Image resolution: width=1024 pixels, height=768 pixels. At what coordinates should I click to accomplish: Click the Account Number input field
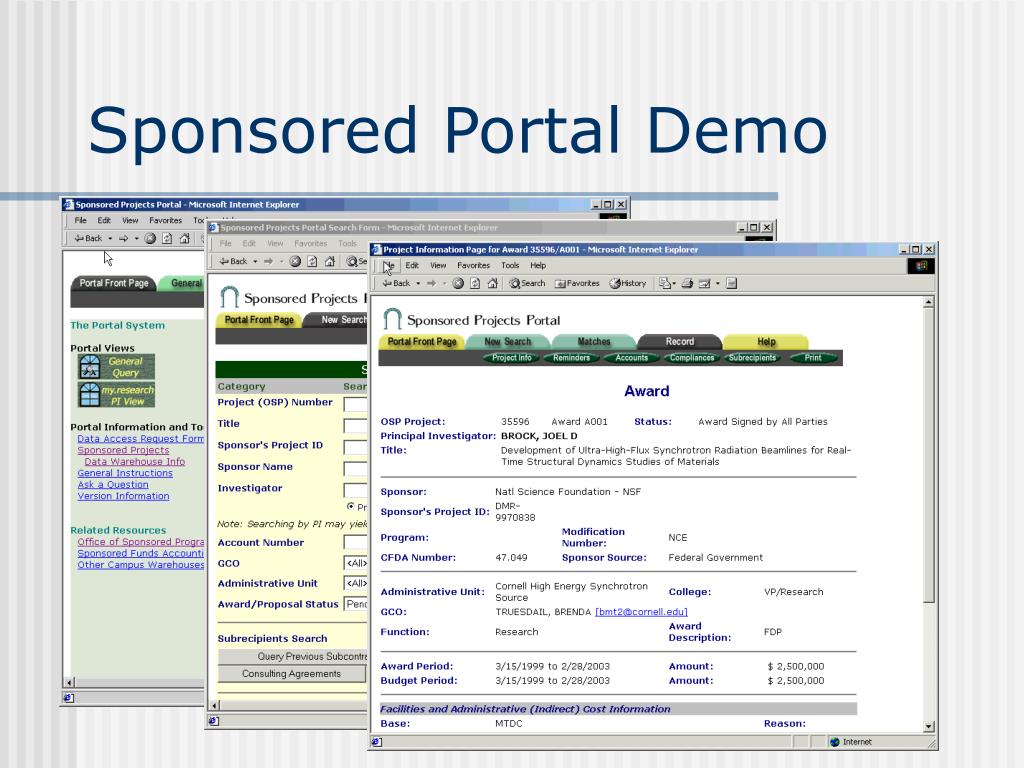point(355,543)
